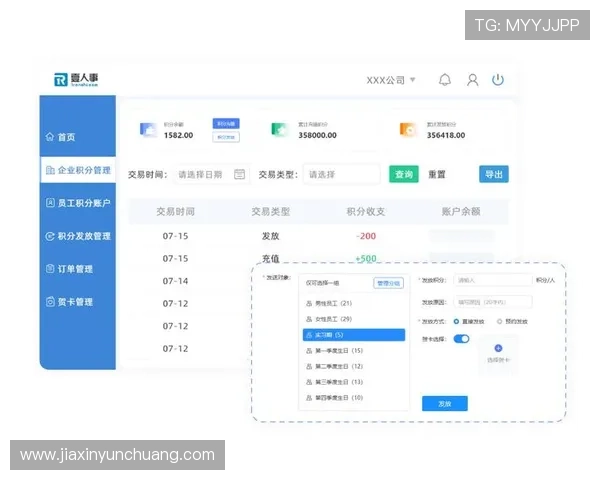Click the orange icon beside 356418.00

pyautogui.click(x=408, y=130)
